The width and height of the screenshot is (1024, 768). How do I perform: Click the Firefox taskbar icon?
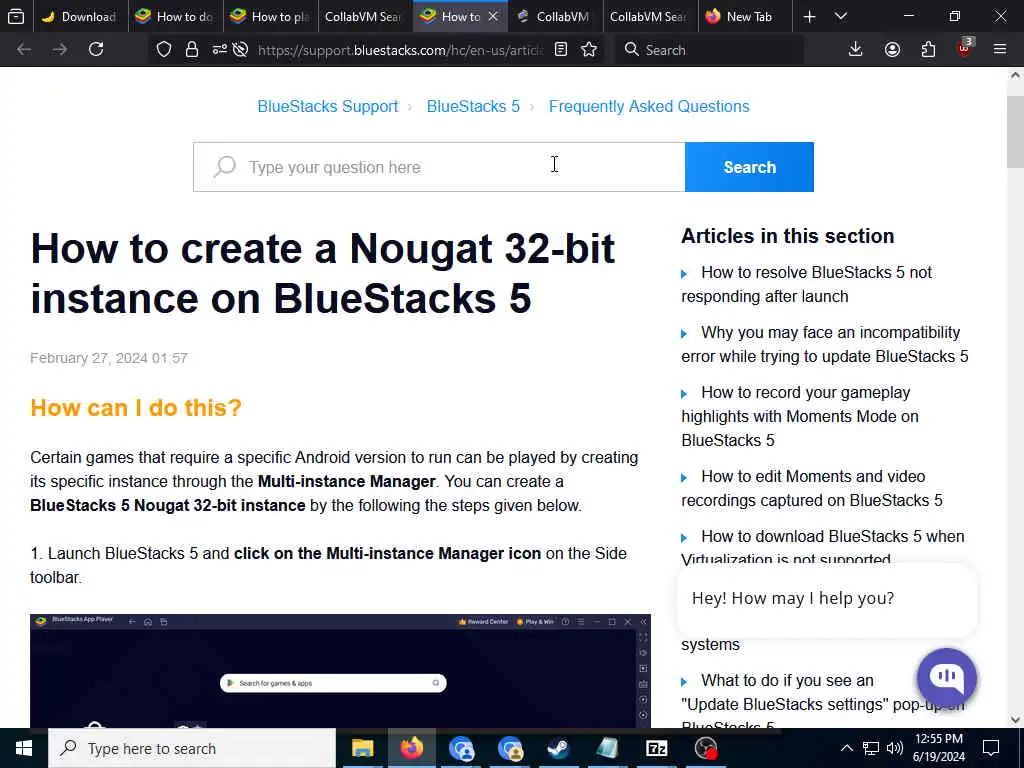coord(411,748)
